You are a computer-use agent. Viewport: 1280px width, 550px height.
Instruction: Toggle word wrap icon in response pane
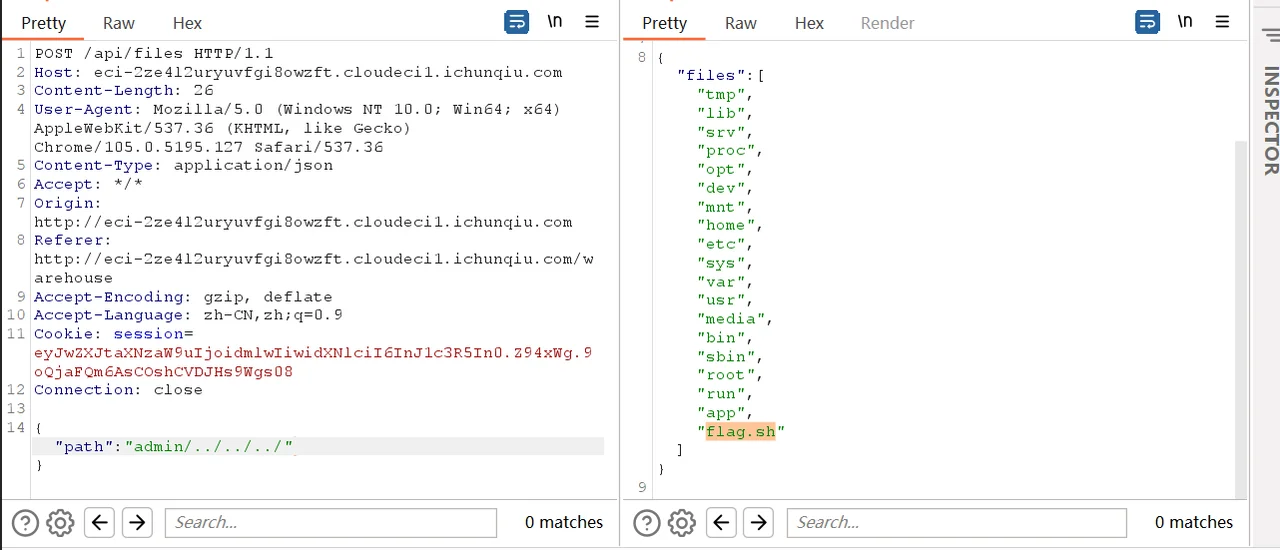click(1147, 22)
